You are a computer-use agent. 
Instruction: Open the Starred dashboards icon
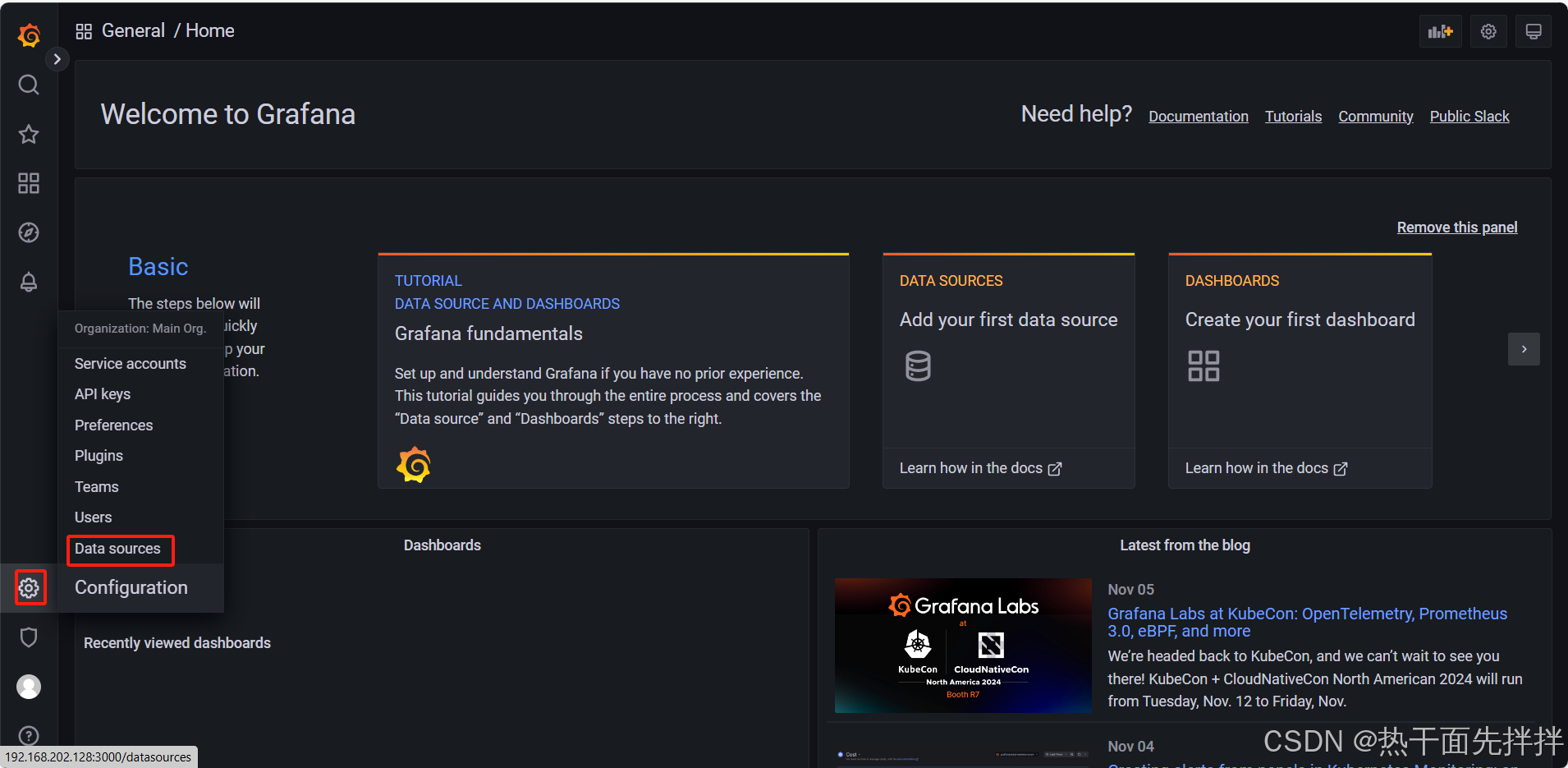tap(29, 134)
